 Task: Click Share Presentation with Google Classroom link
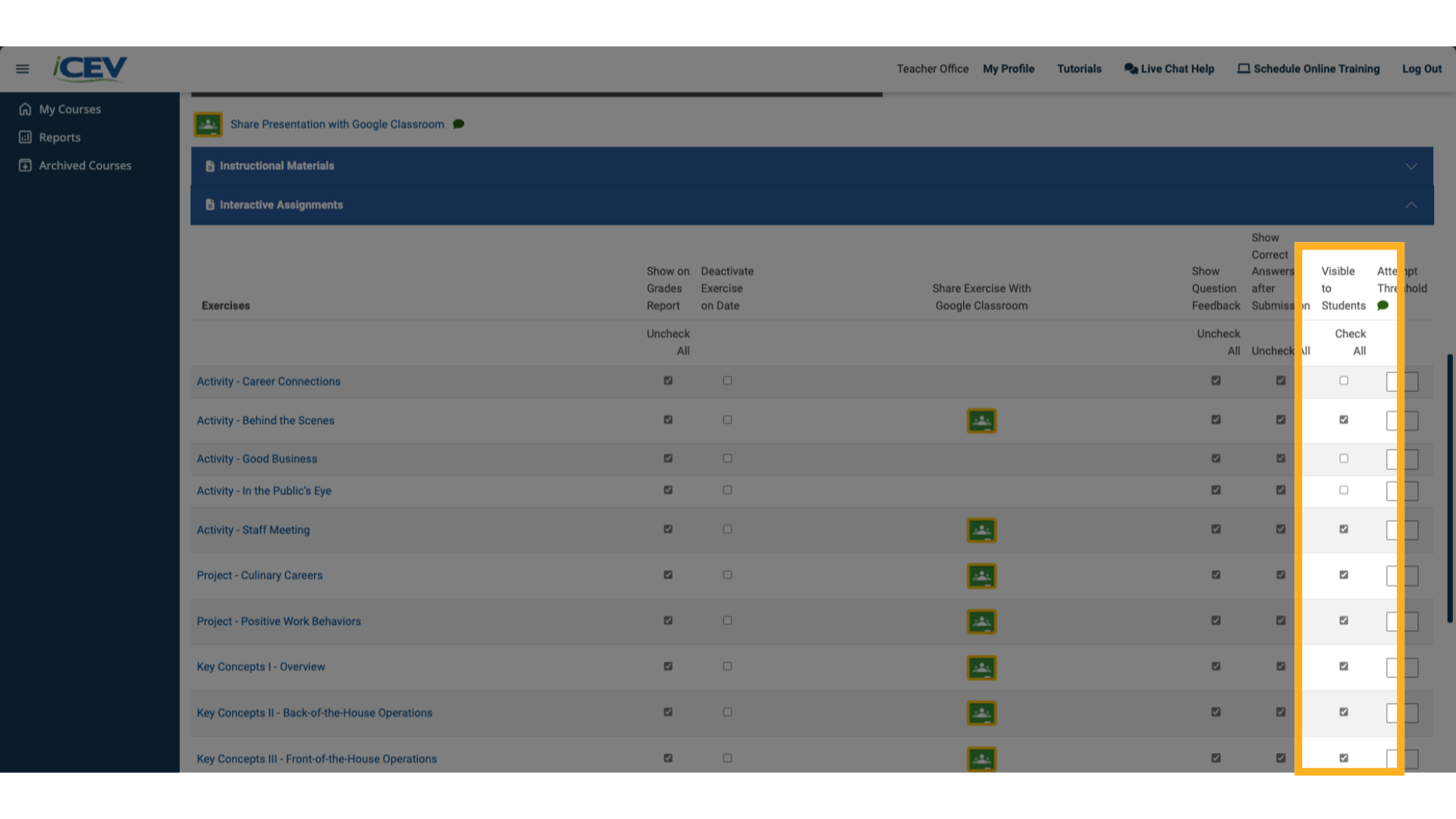(x=337, y=124)
